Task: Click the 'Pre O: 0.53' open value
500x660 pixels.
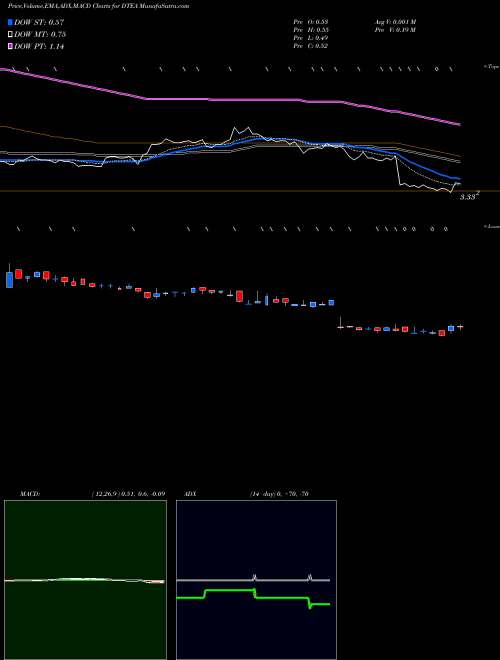Action: pyautogui.click(x=311, y=22)
